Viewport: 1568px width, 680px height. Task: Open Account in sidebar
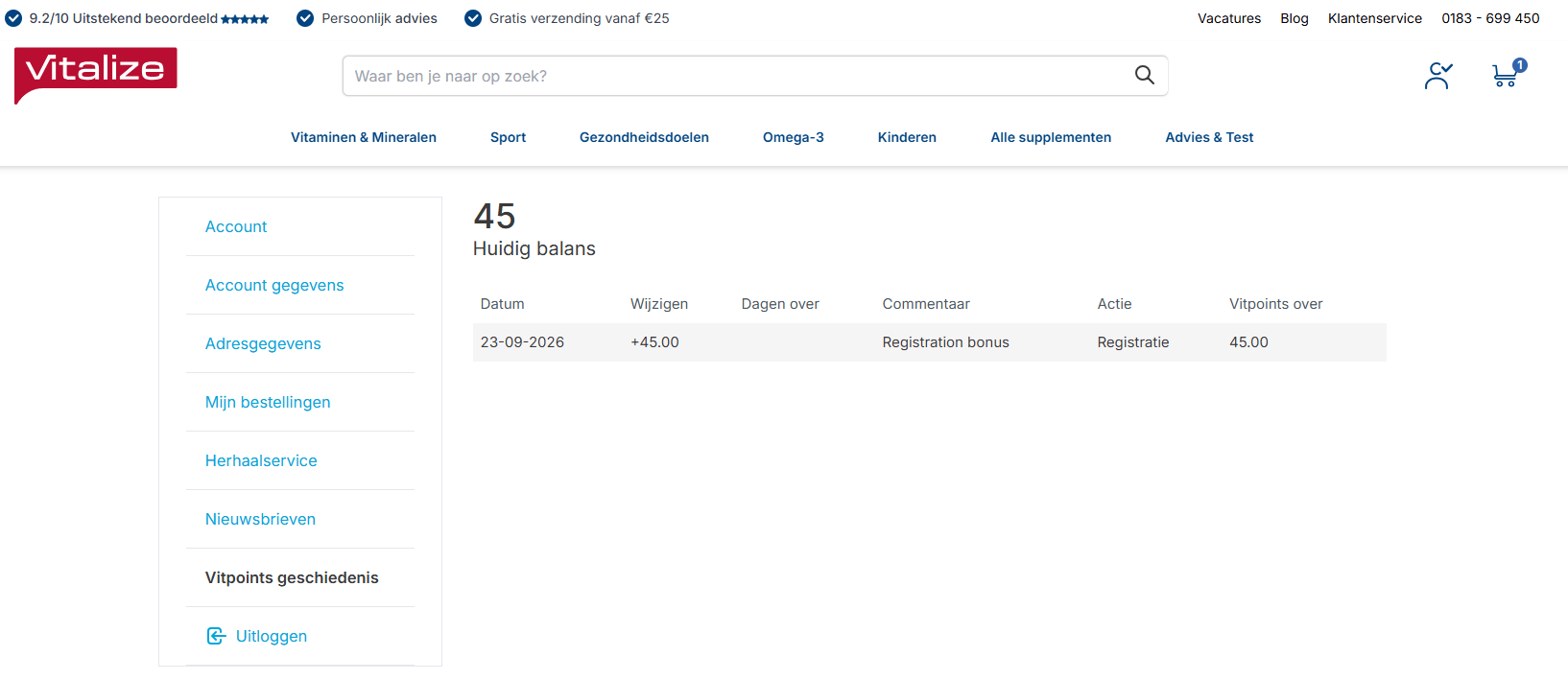point(236,226)
